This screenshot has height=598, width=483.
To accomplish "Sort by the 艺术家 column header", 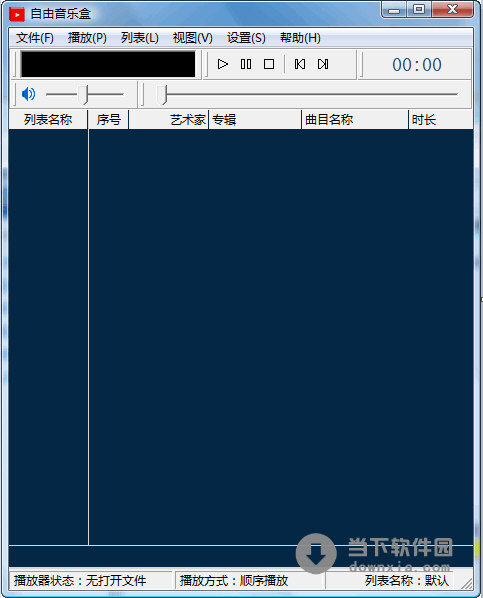I will (x=169, y=120).
